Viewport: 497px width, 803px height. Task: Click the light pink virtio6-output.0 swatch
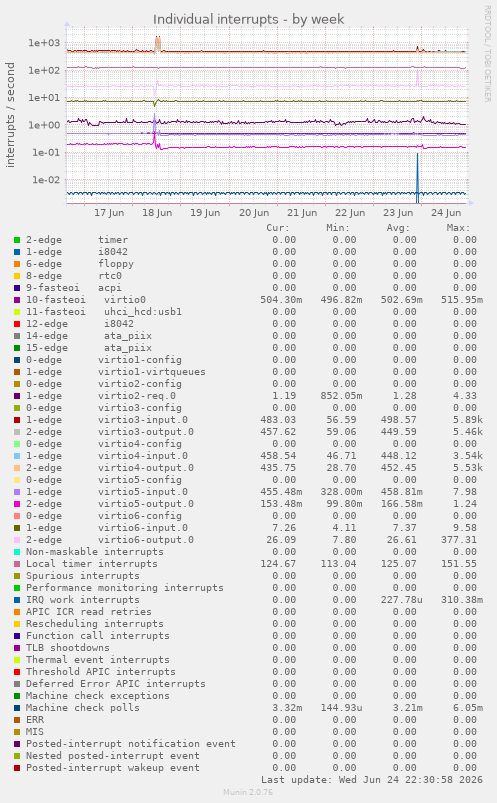(17, 540)
